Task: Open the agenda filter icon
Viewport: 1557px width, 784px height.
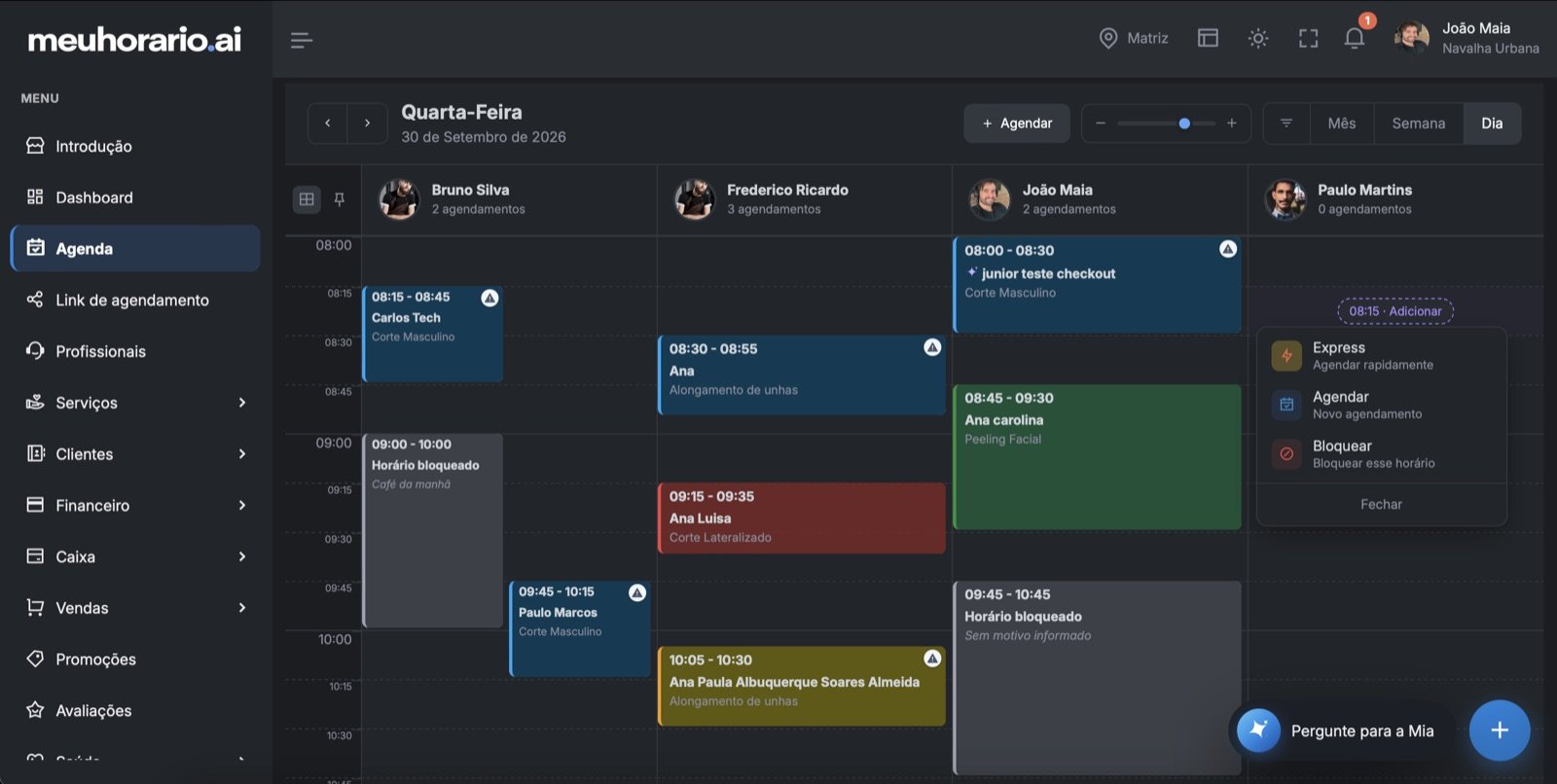Action: pos(1286,124)
